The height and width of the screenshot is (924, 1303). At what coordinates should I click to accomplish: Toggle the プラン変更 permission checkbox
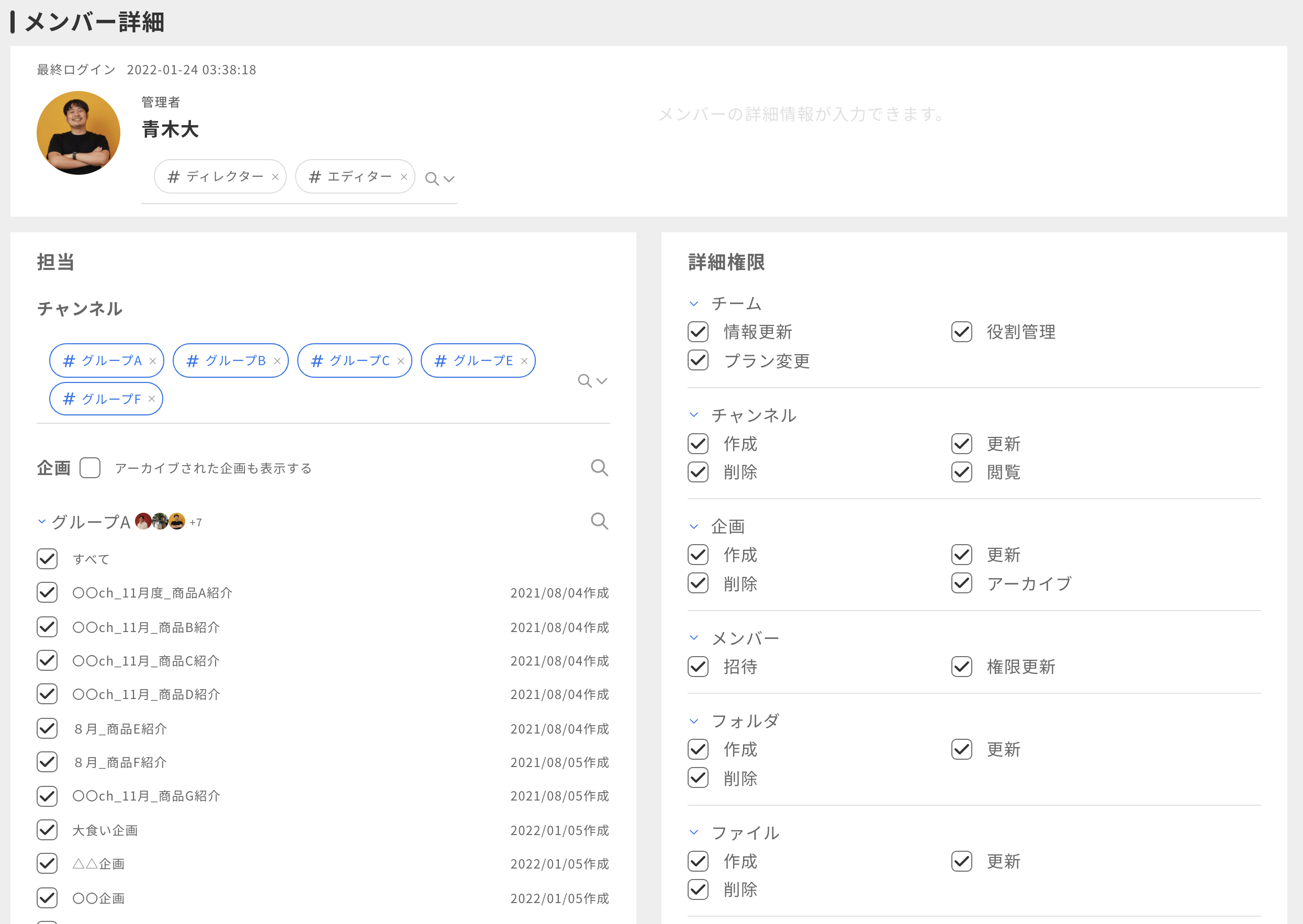(x=698, y=360)
